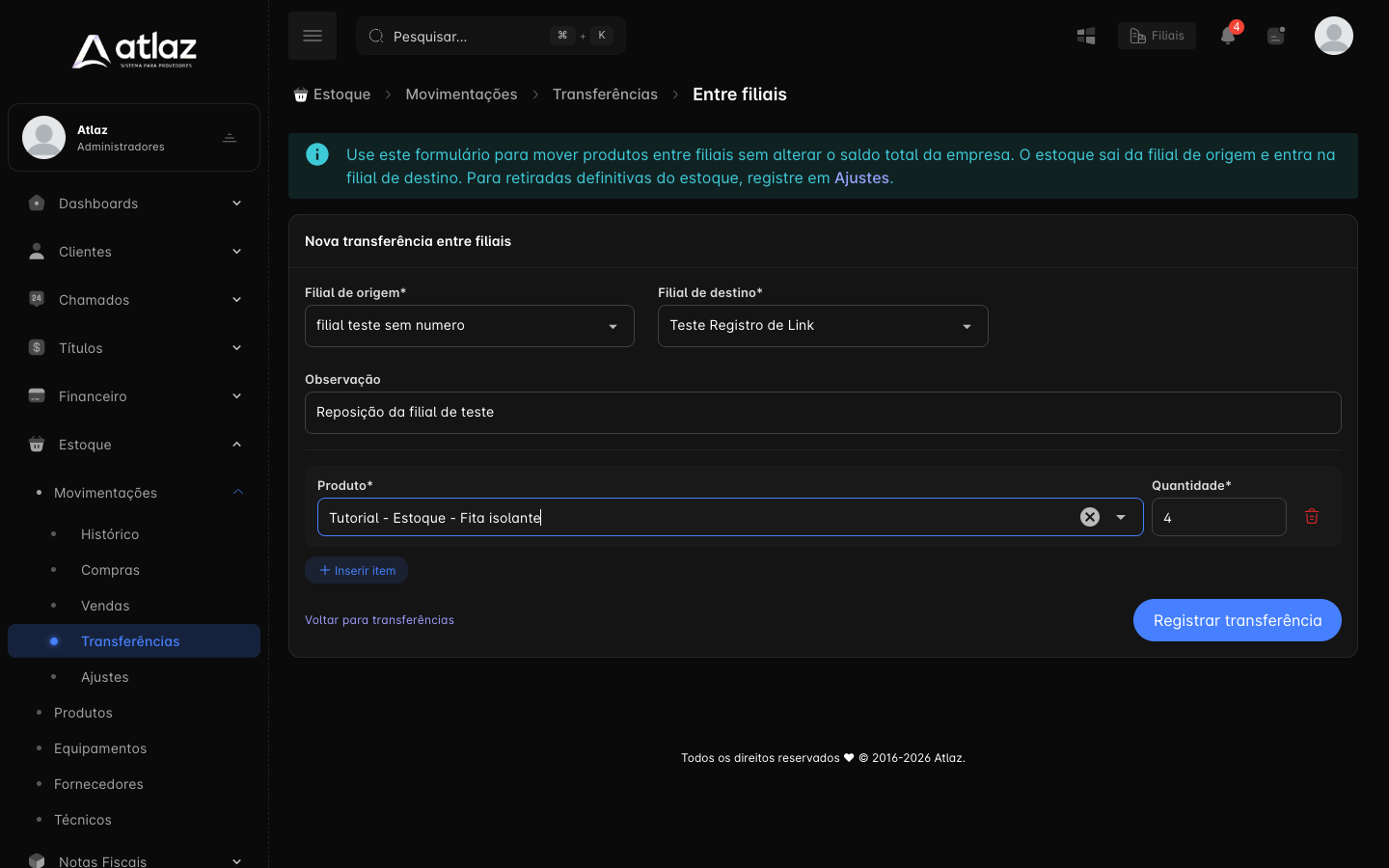The width and height of the screenshot is (1389, 868).
Task: Click the Clientes person icon
Action: (37, 252)
